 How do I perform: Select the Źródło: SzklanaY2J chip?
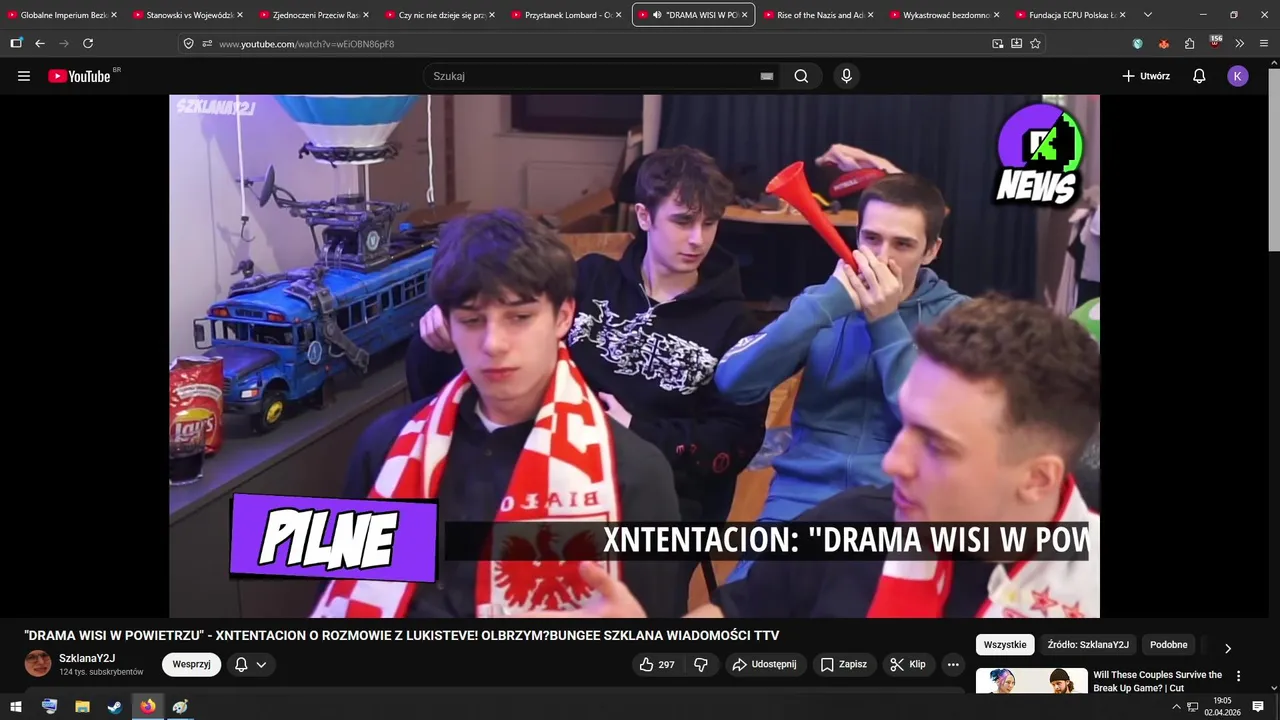1088,645
